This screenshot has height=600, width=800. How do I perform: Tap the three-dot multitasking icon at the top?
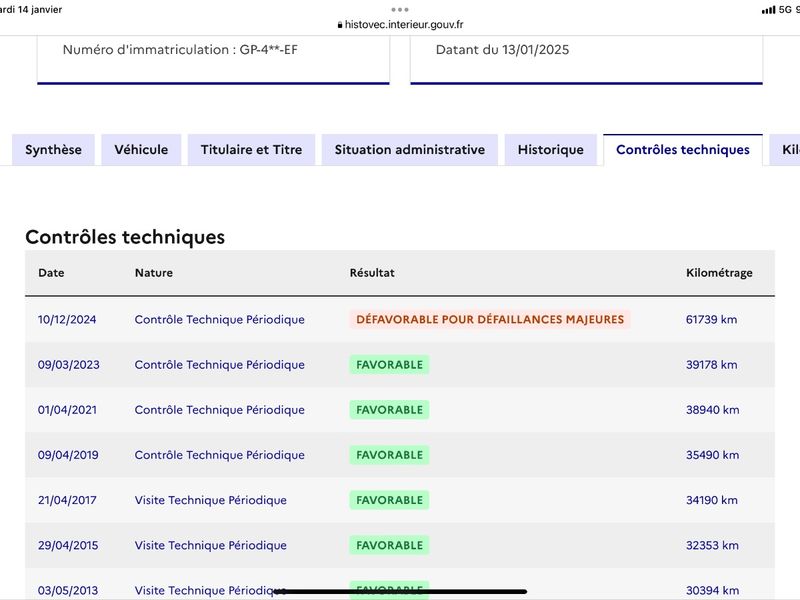pos(400,10)
